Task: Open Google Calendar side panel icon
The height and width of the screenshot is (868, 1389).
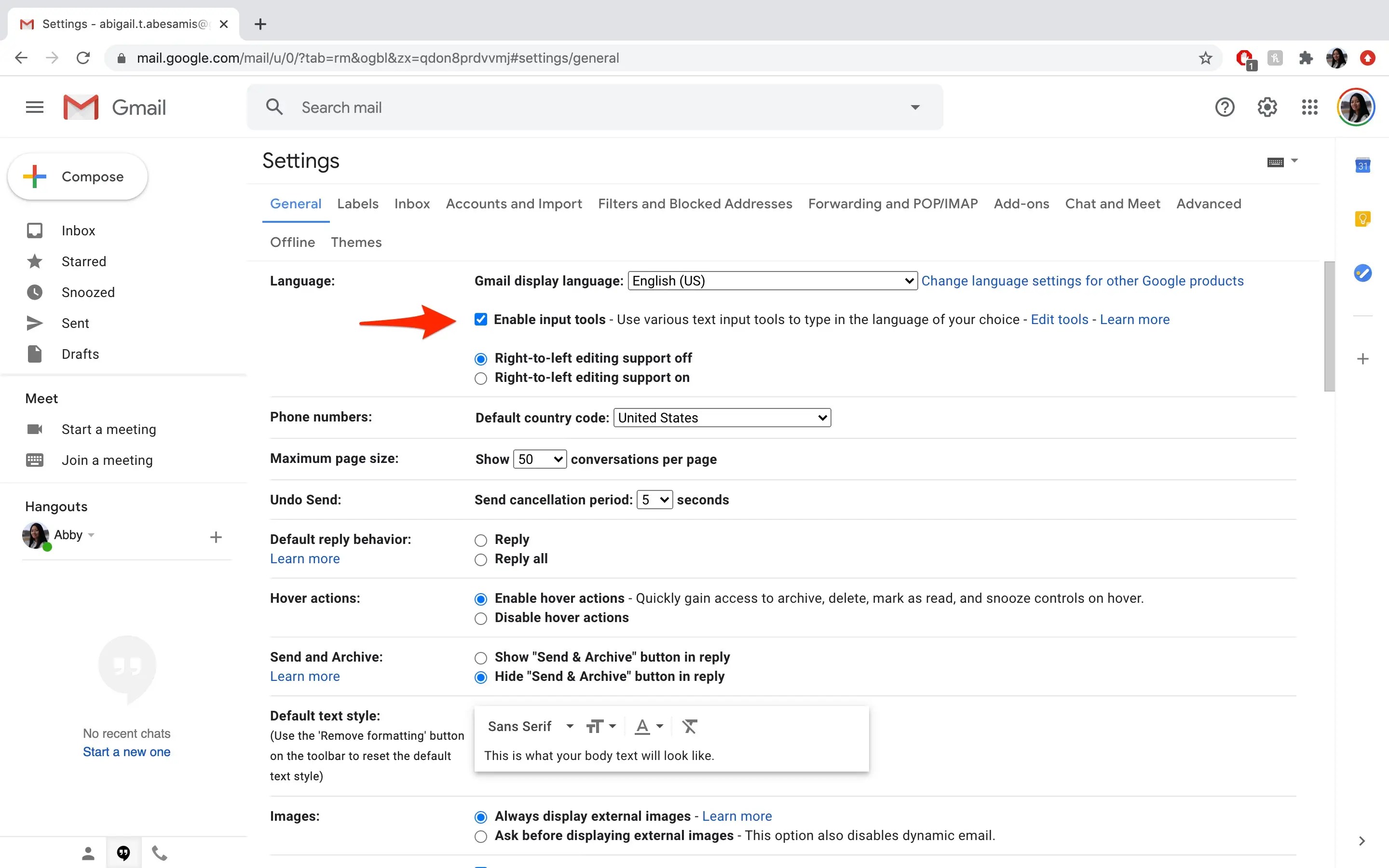Action: point(1362,166)
